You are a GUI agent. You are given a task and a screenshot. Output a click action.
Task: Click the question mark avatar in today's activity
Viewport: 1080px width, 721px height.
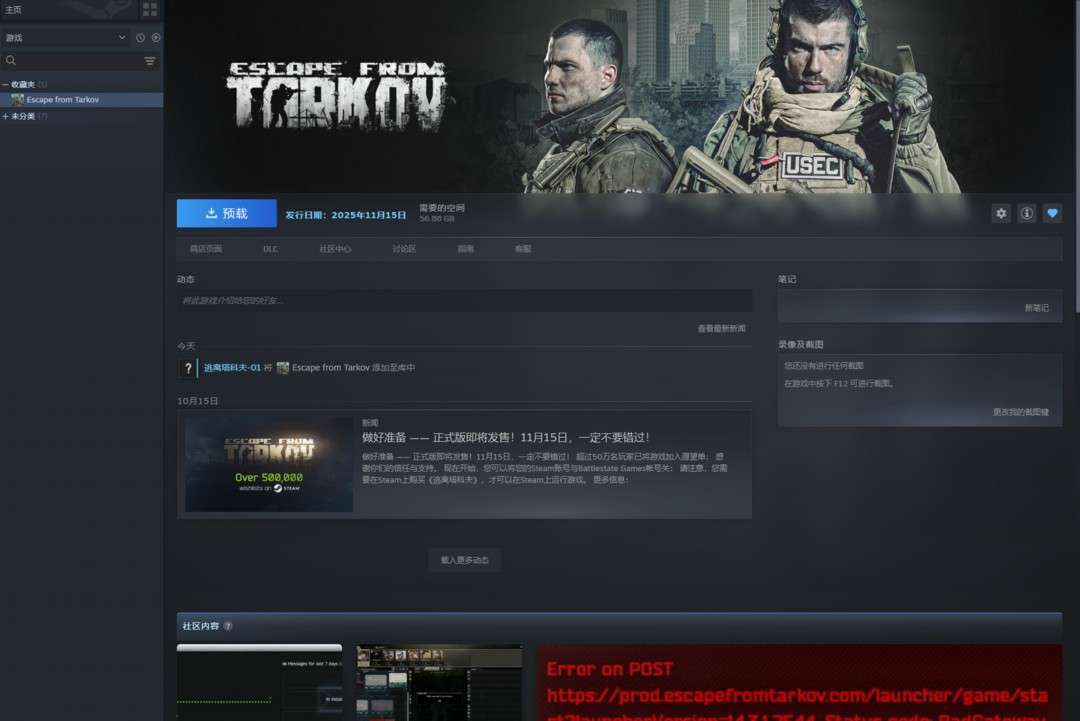tap(187, 368)
